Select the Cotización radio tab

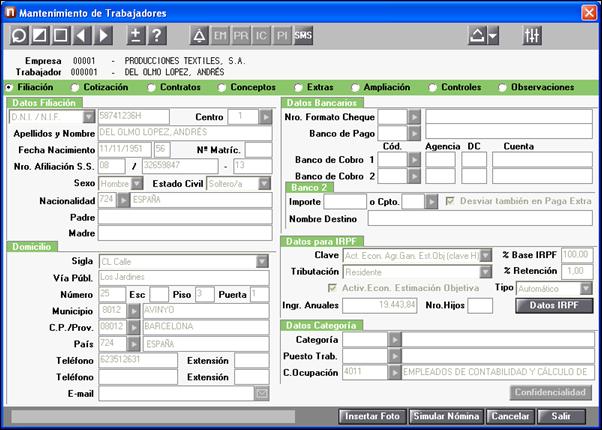click(74, 88)
